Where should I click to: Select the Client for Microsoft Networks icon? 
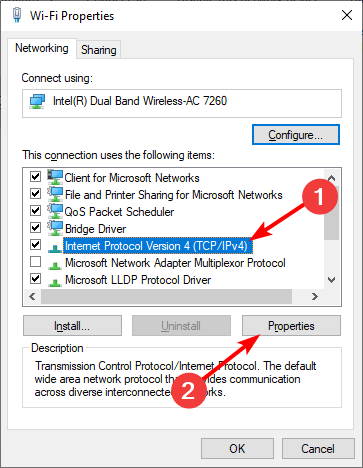[x=55, y=177]
